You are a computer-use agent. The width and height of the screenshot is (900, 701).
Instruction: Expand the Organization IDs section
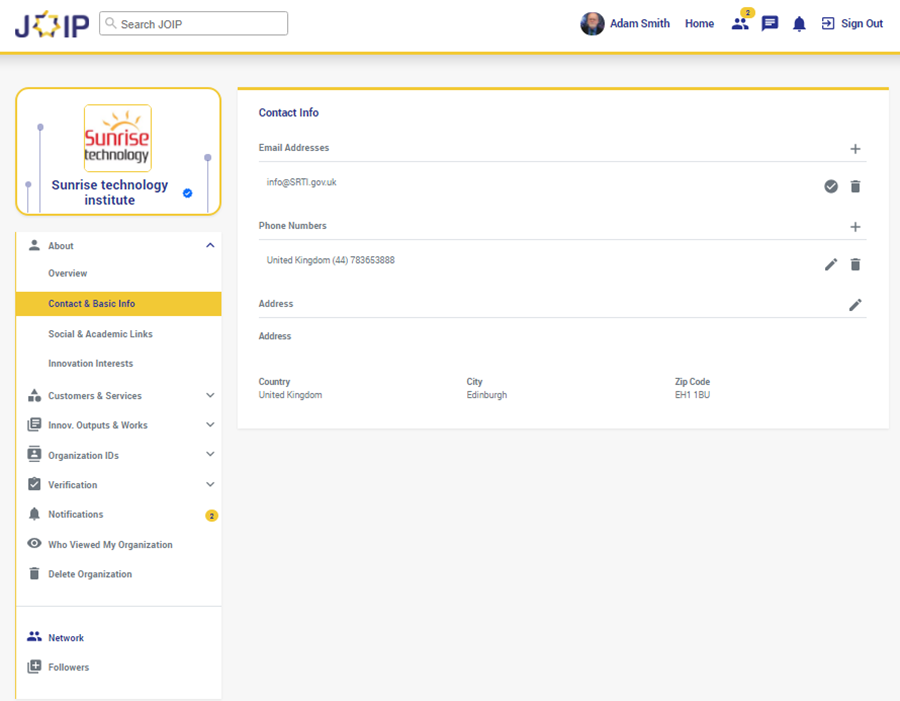(210, 455)
